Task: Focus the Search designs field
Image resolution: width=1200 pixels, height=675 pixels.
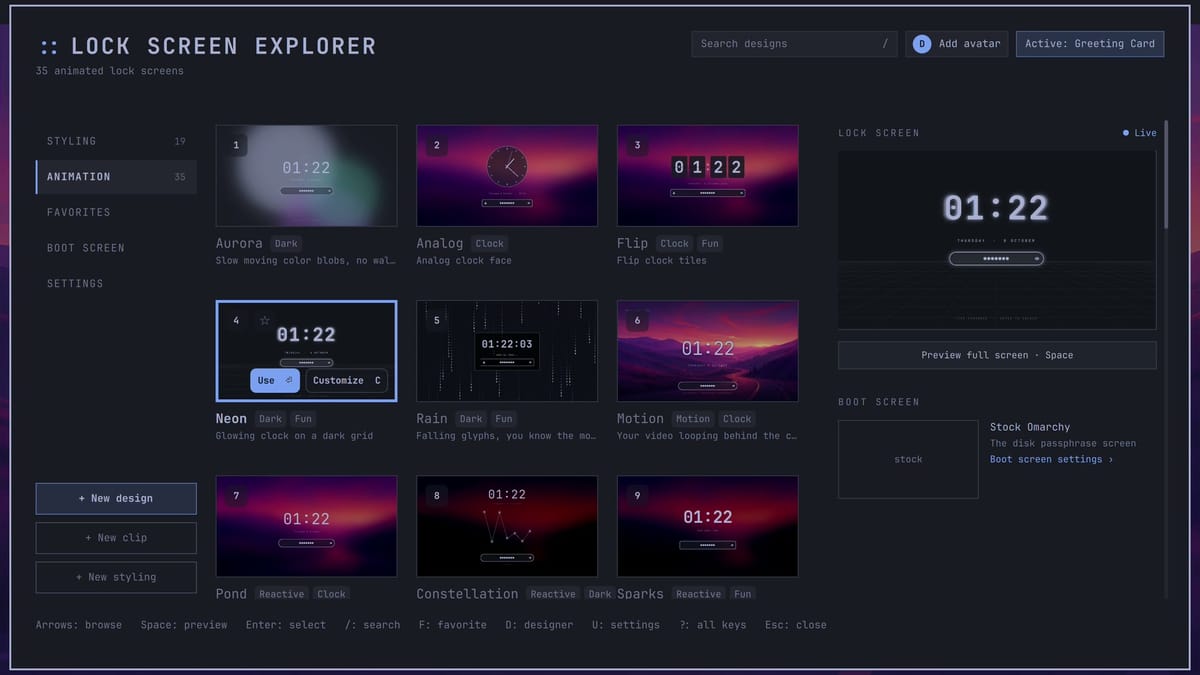Action: 794,44
